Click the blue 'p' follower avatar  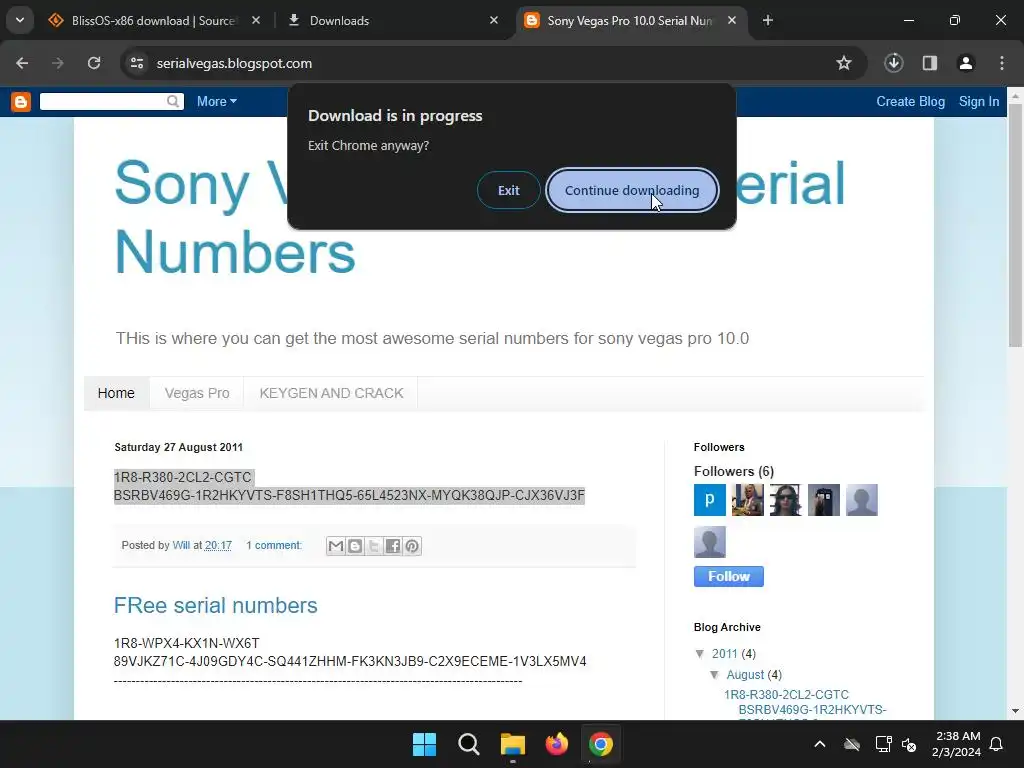[710, 500]
